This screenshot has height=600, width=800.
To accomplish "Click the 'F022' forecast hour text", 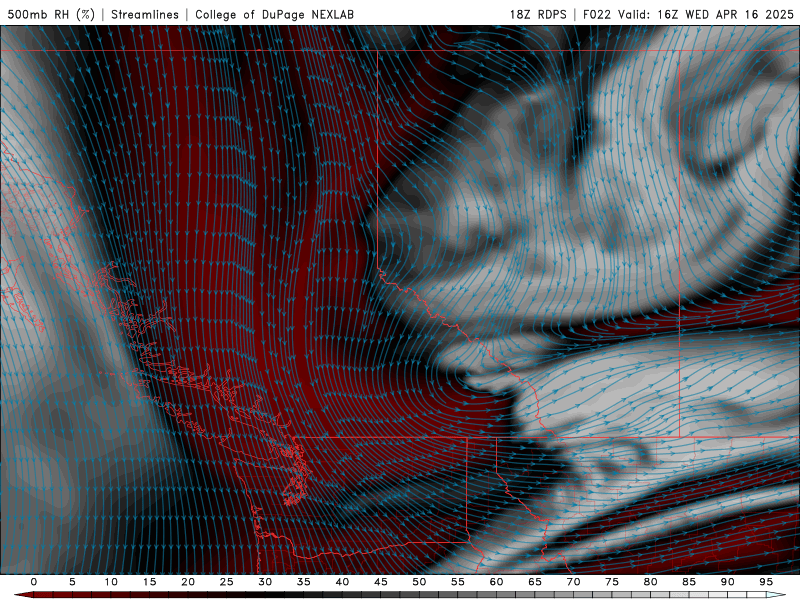I will pyautogui.click(x=597, y=14).
